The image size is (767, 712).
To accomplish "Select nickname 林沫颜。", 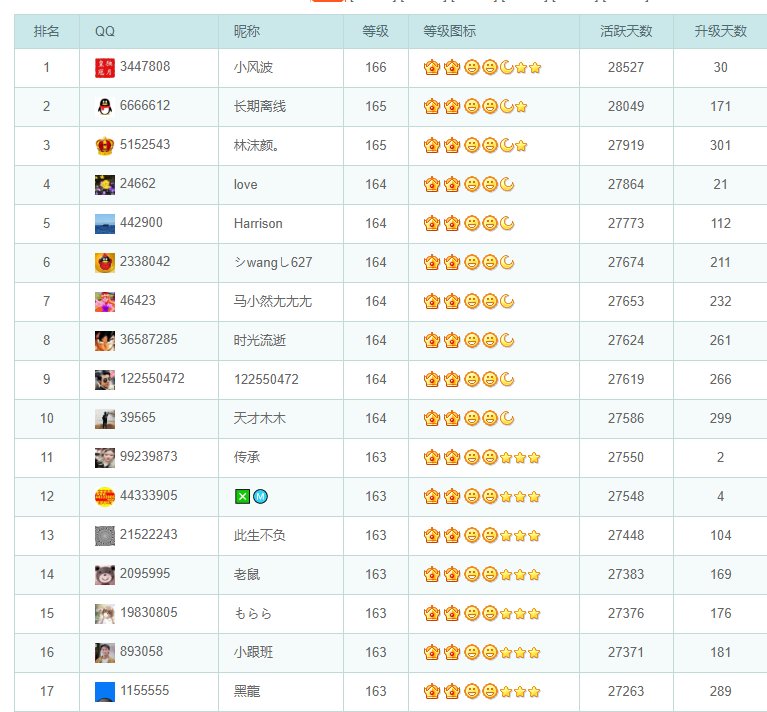I will click(x=256, y=145).
